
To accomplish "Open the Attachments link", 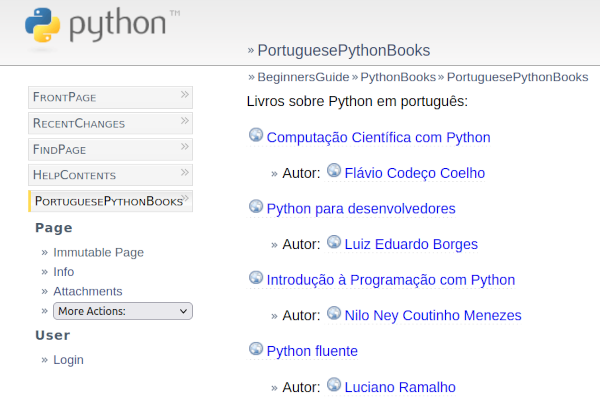I will (x=88, y=291).
